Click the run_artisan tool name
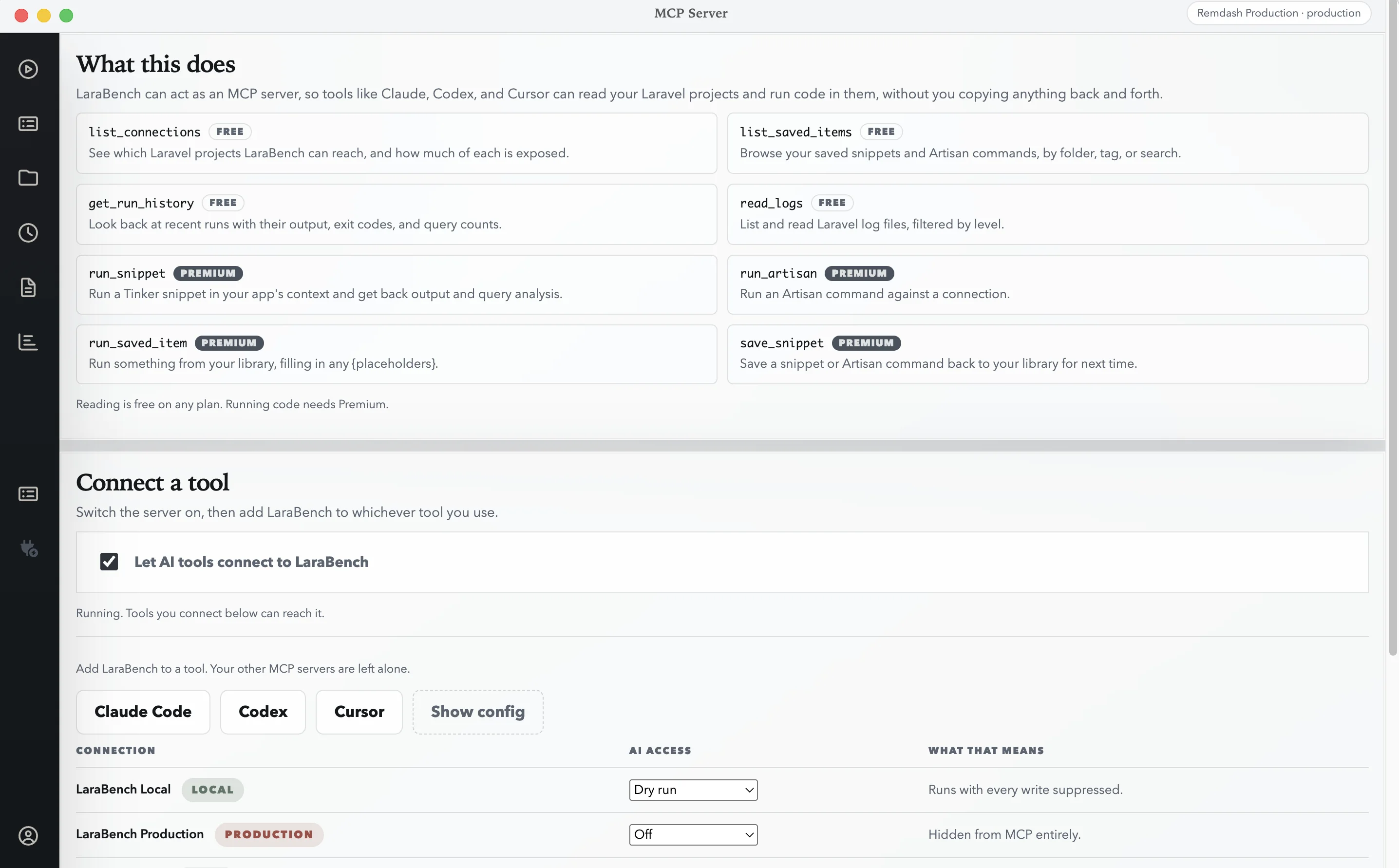 (778, 273)
